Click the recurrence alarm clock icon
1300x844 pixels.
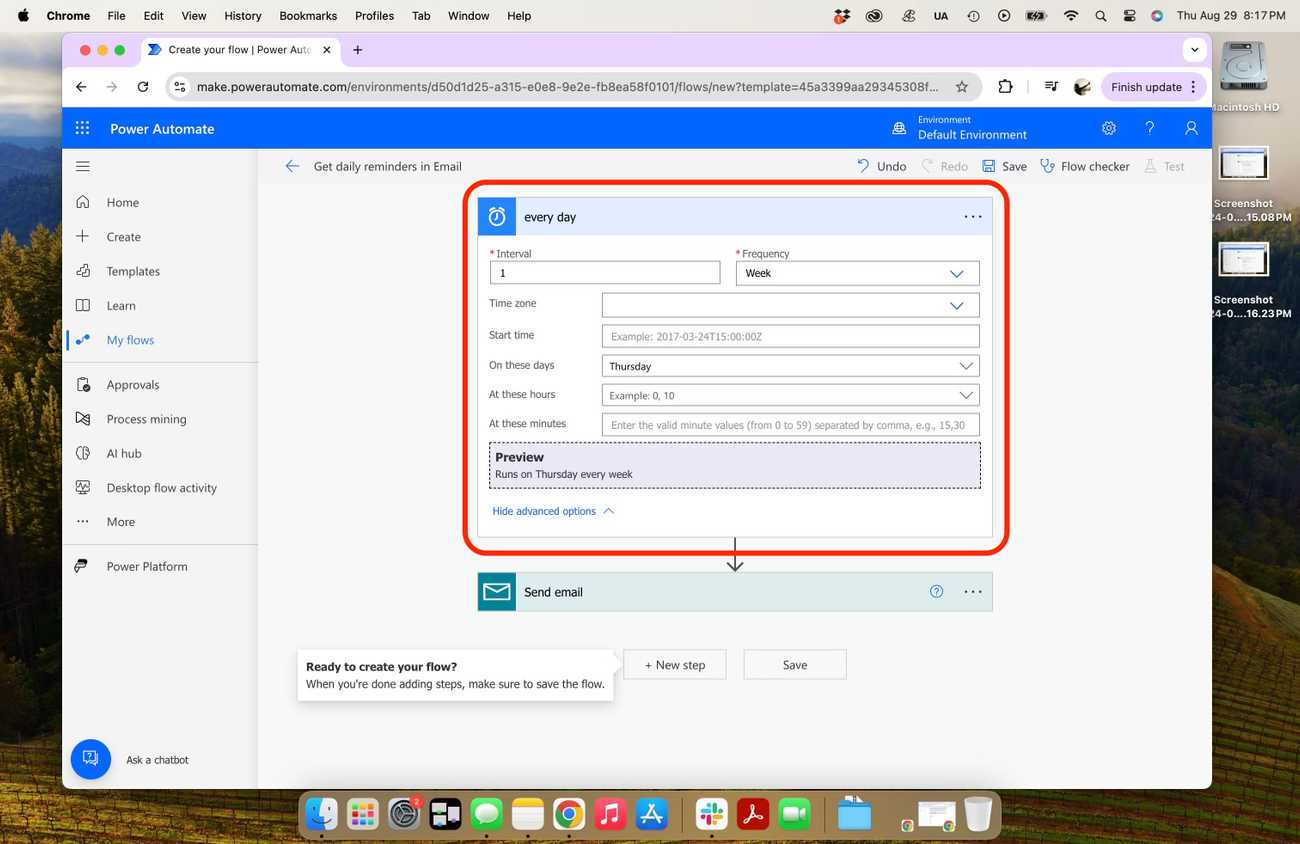497,216
